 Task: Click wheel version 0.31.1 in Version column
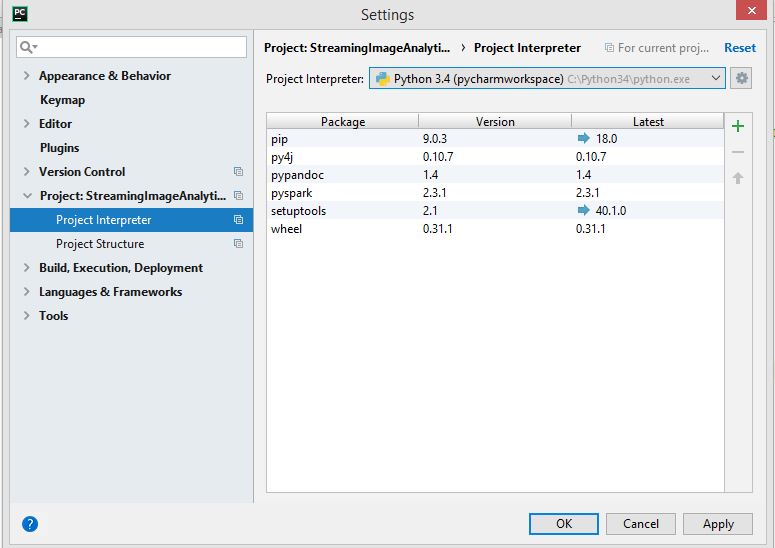click(x=437, y=228)
